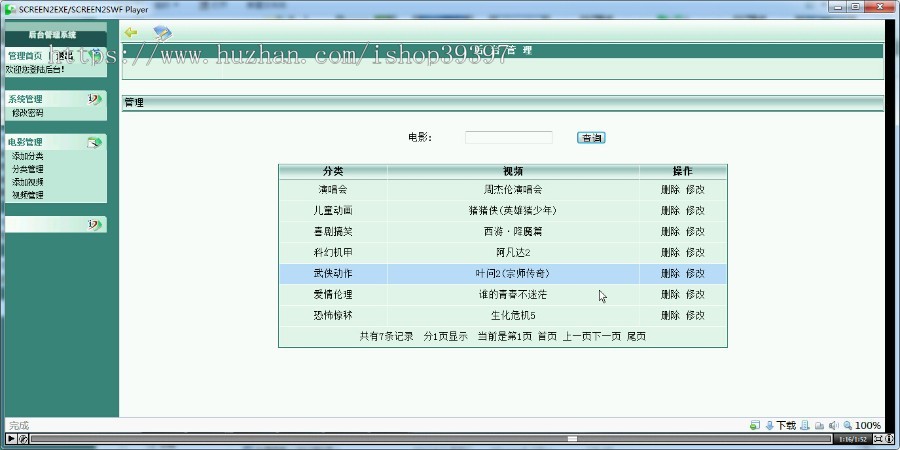Click the 科幻机甲 category cell
This screenshot has height=450, width=900.
click(x=333, y=253)
